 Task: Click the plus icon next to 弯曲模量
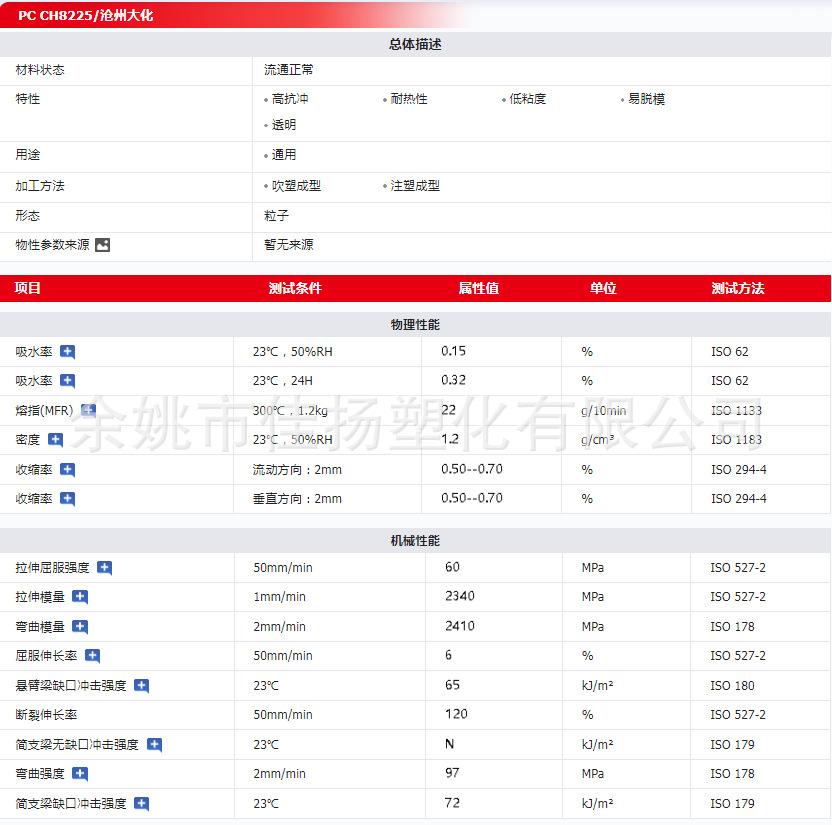pos(80,627)
